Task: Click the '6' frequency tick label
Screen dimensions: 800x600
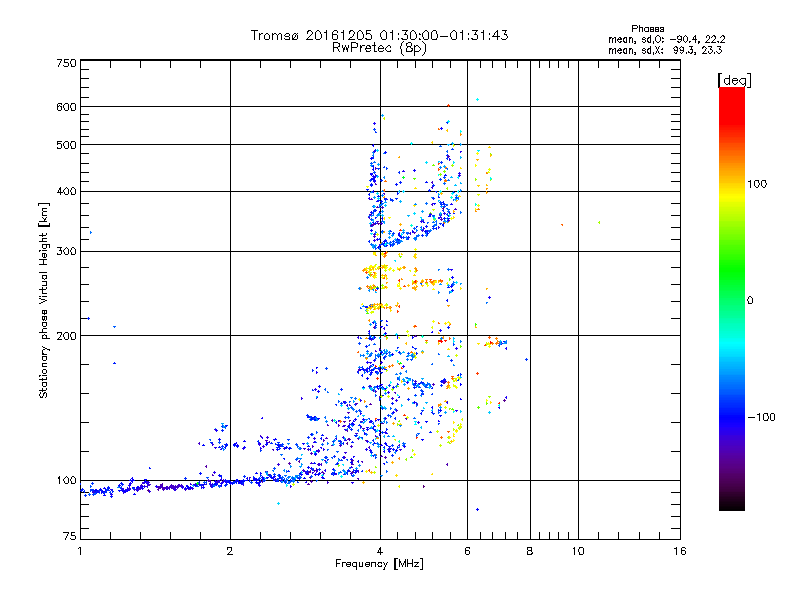Action: point(467,551)
